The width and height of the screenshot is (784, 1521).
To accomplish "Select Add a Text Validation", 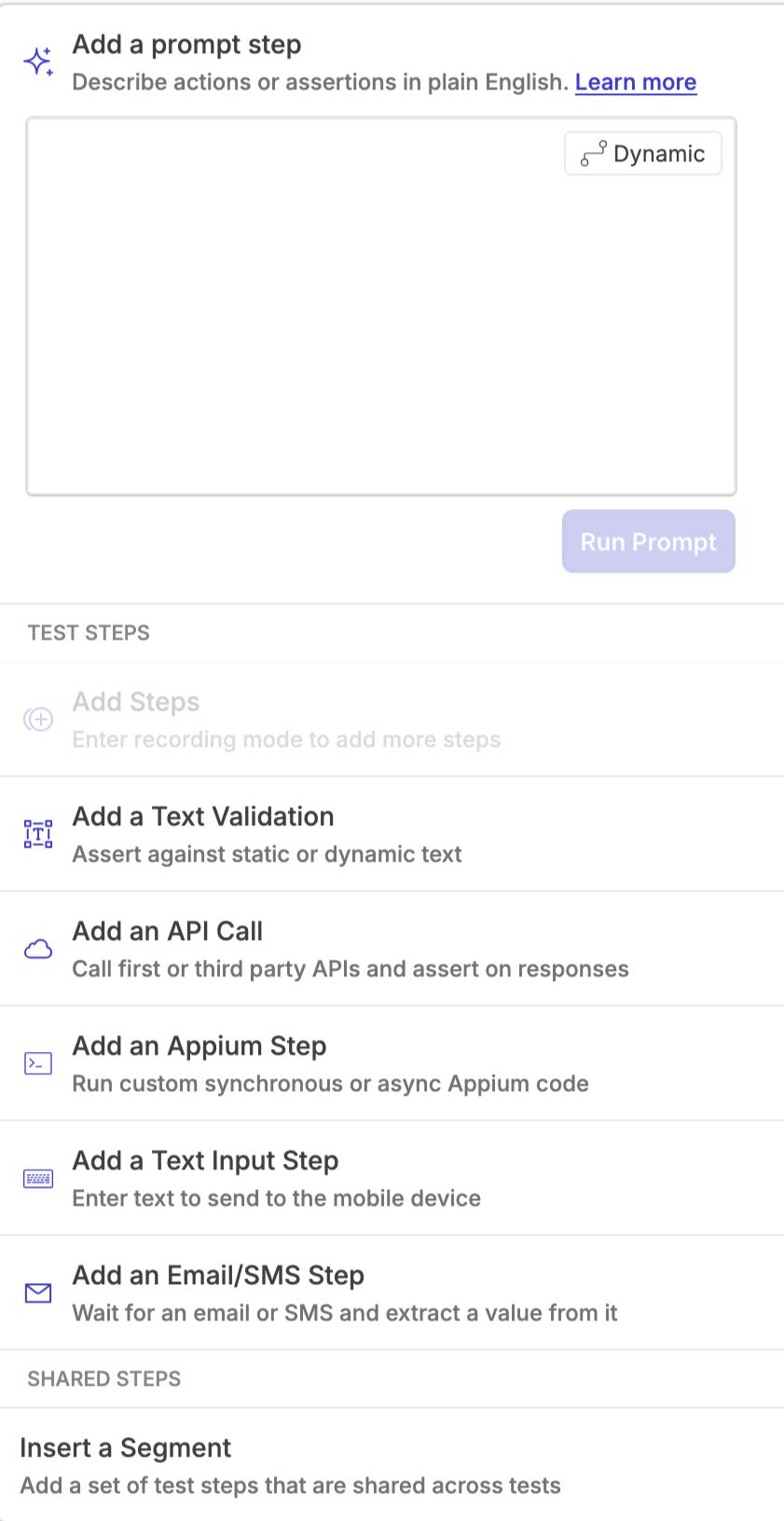I will (x=203, y=817).
